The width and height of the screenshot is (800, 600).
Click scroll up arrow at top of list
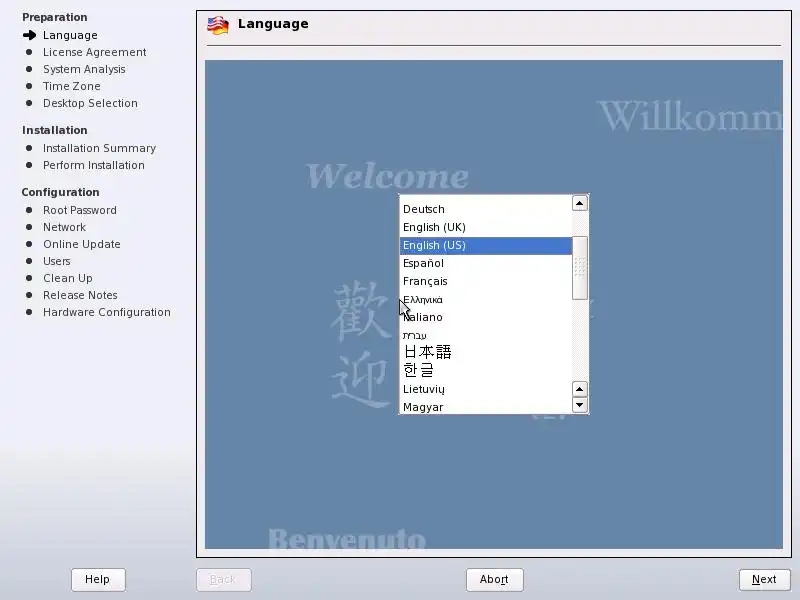click(x=580, y=203)
